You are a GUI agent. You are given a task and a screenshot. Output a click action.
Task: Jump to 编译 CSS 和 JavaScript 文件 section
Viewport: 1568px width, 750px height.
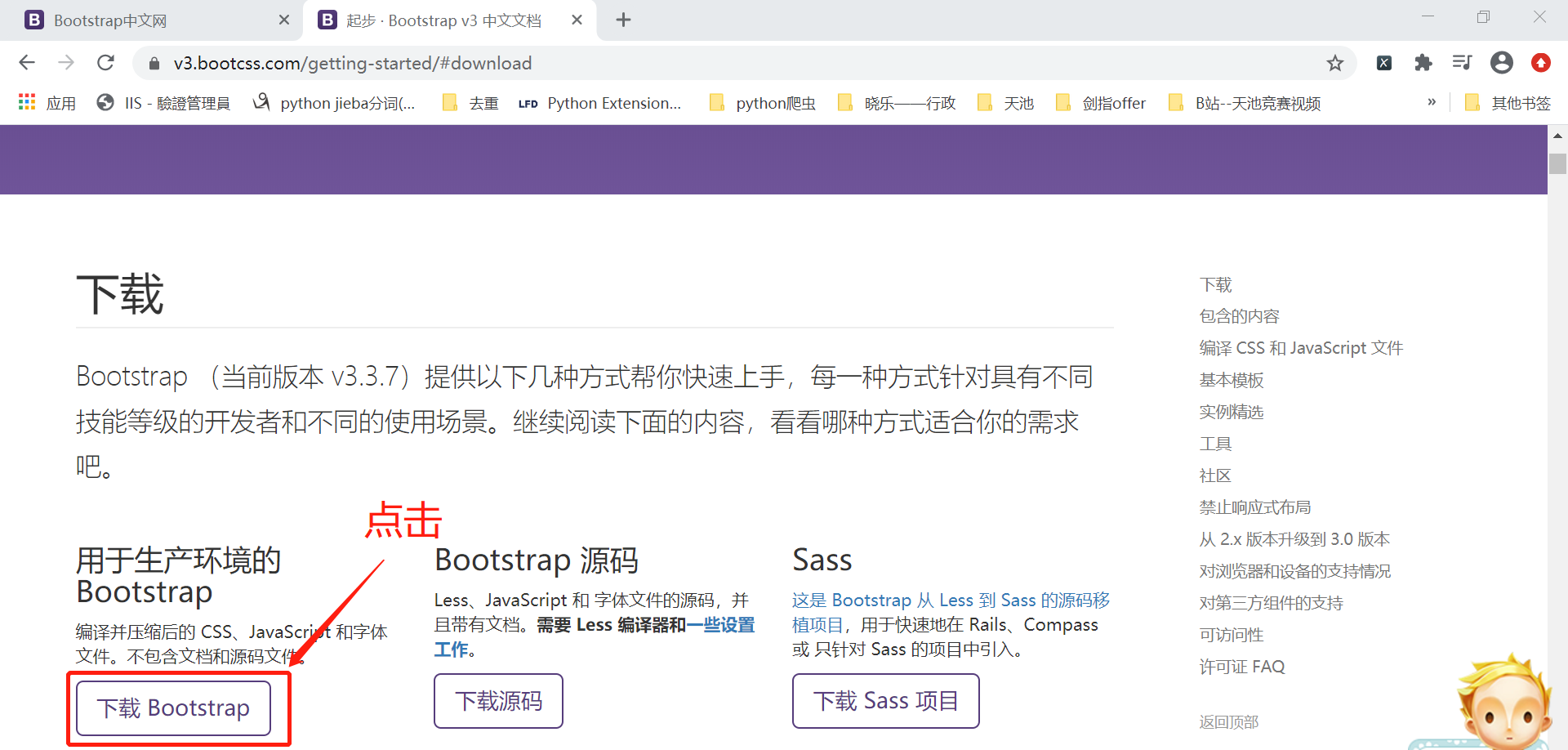(1301, 349)
